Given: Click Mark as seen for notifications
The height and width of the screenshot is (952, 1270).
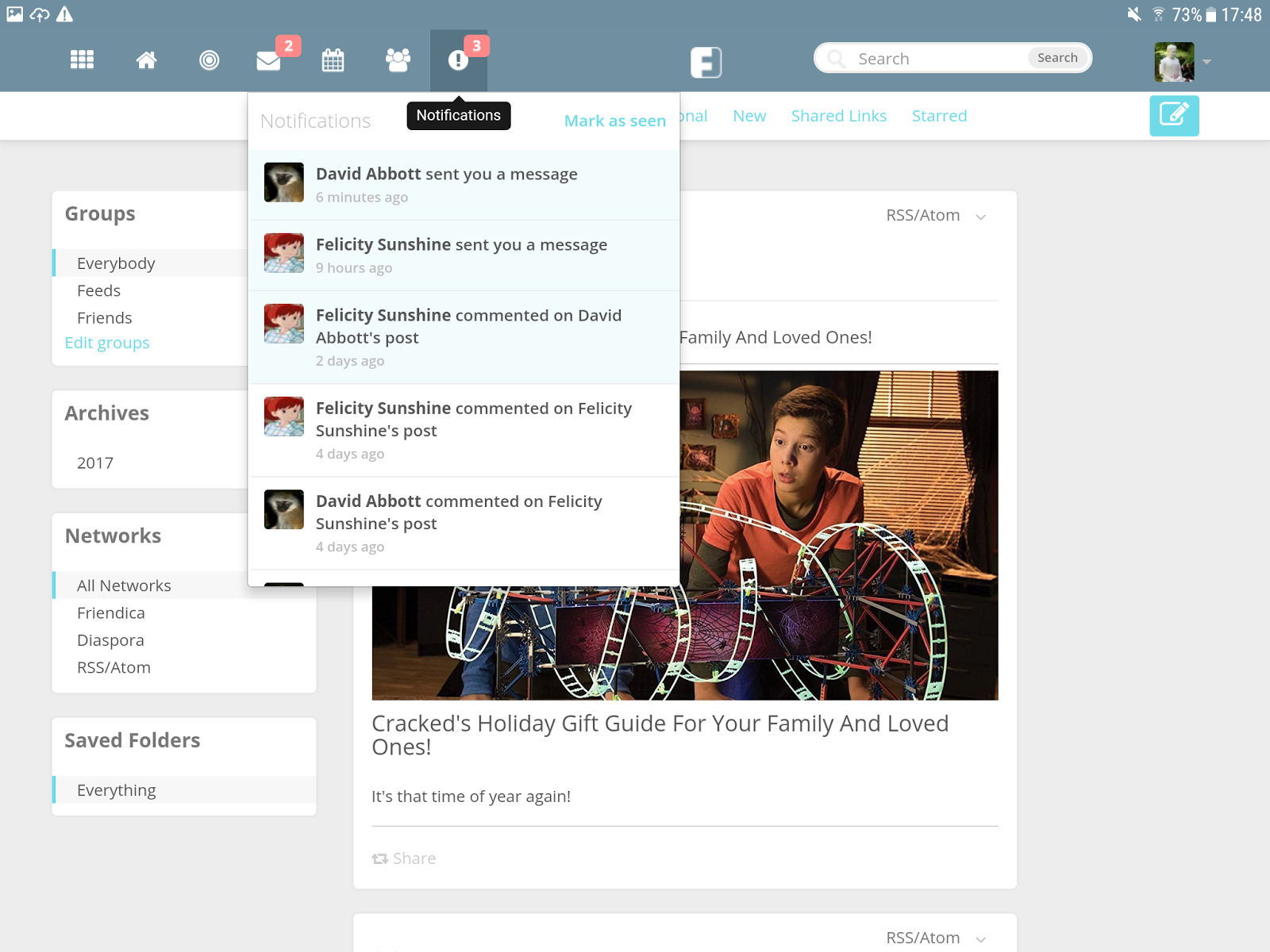Looking at the screenshot, I should (x=614, y=121).
